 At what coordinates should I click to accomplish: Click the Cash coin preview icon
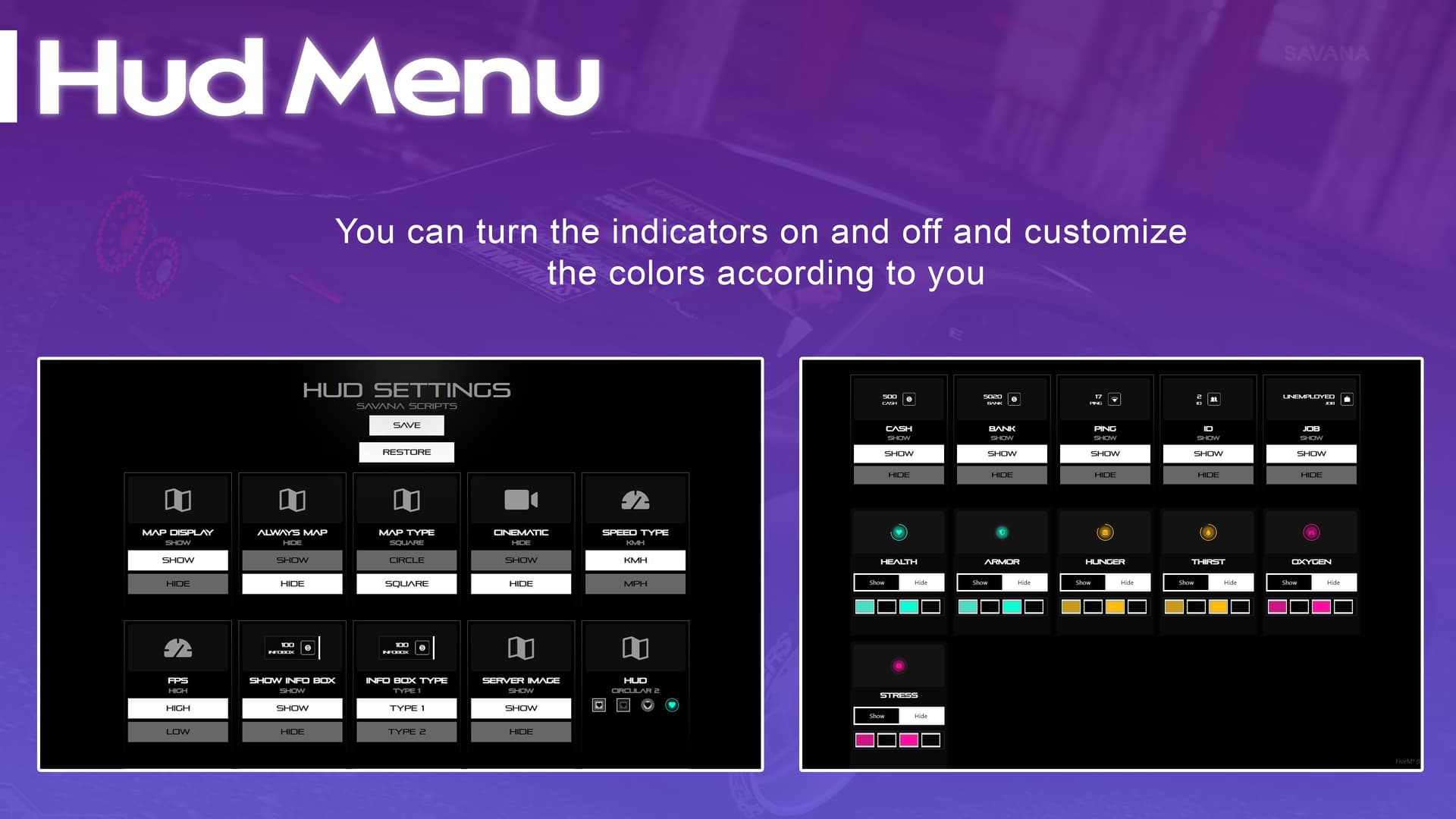909,399
